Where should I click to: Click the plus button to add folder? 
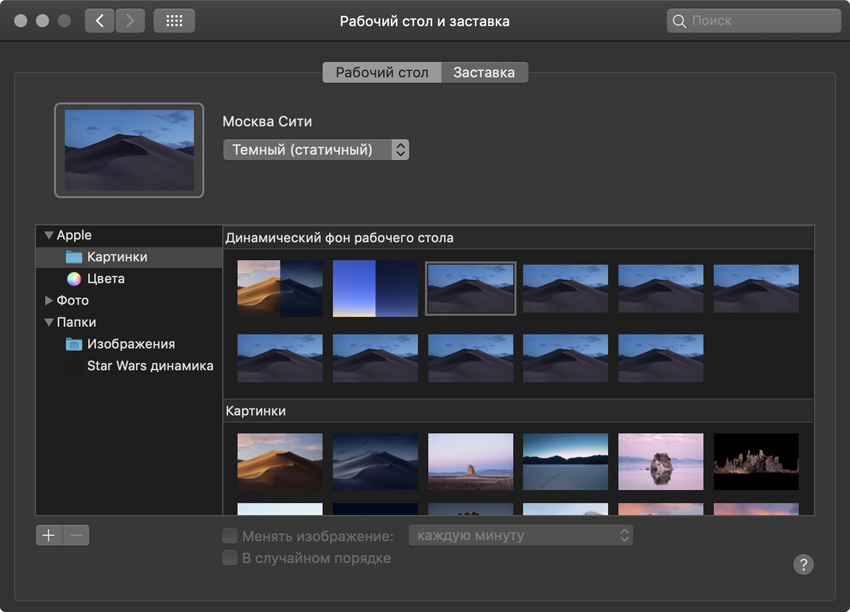tap(49, 535)
